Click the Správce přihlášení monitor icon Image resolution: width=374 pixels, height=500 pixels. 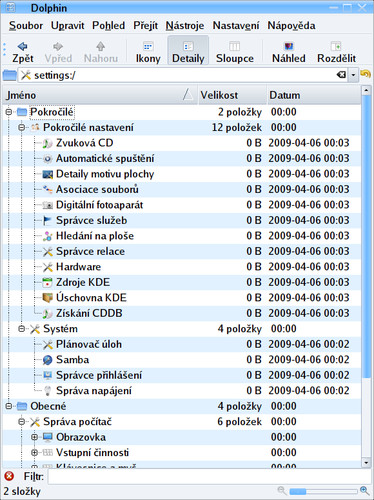(48, 376)
